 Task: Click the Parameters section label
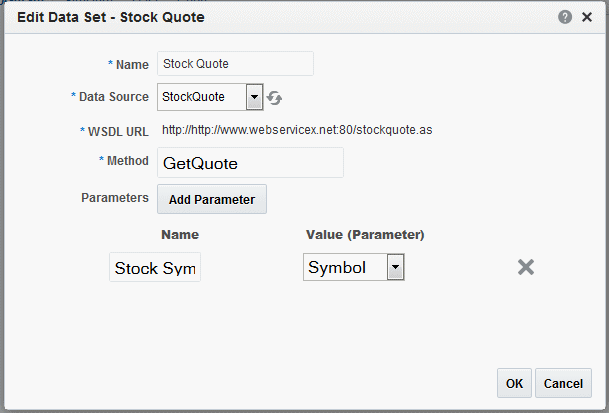pos(114,198)
